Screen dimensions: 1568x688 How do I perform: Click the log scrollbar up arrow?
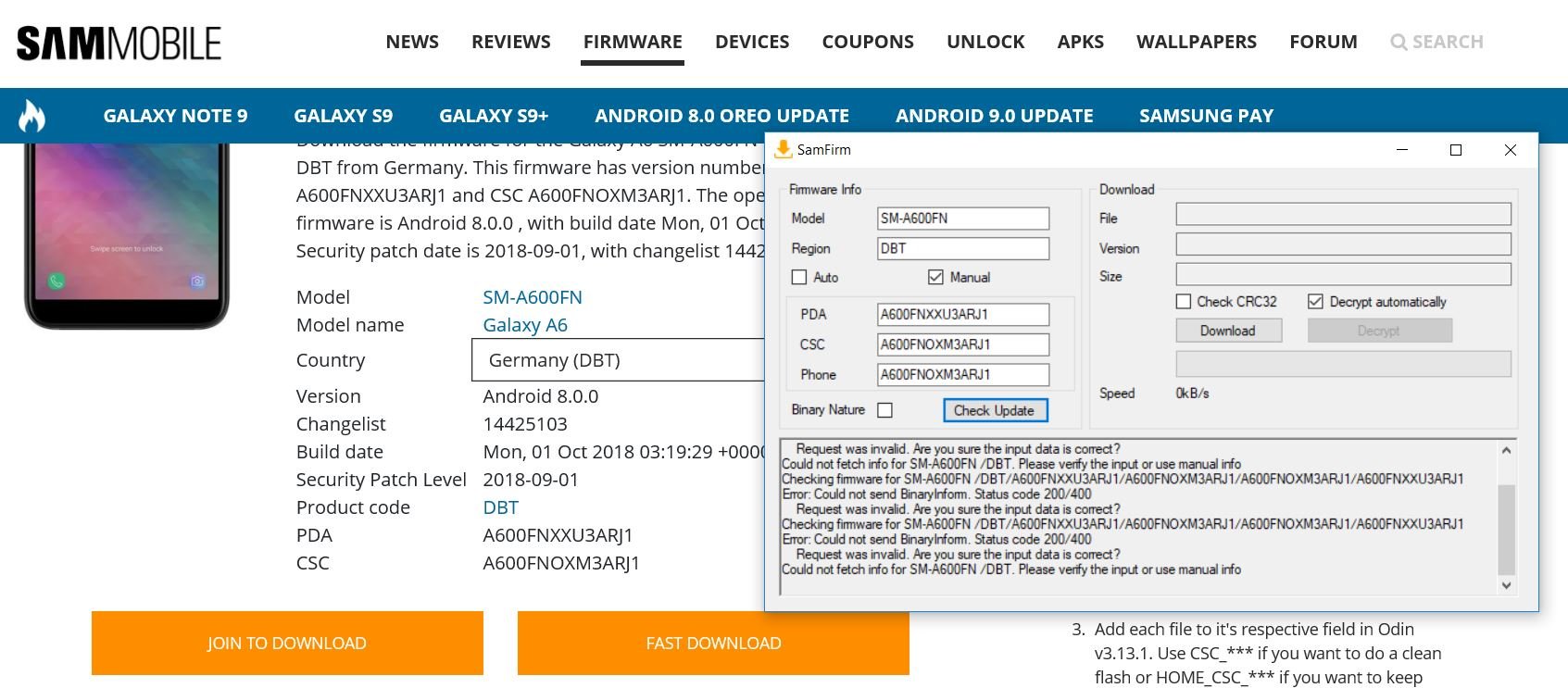1506,450
